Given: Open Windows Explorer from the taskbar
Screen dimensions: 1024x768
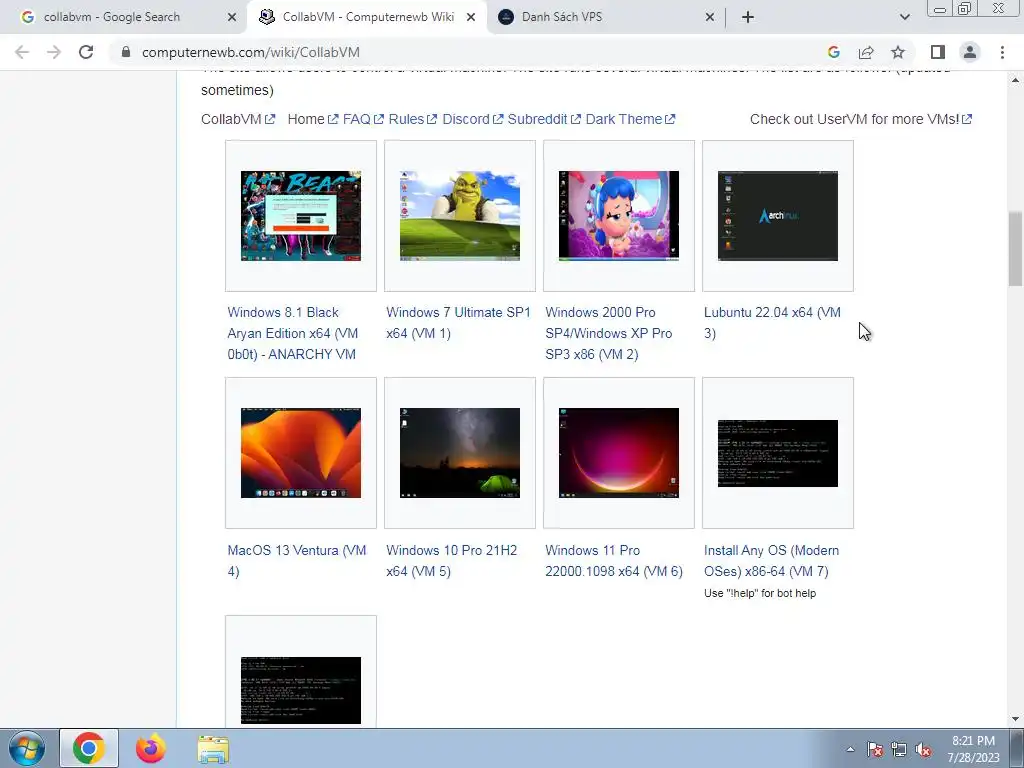Looking at the screenshot, I should pos(213,749).
